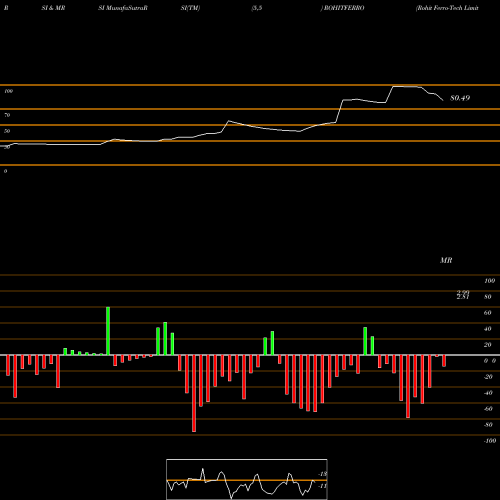Click the RSI end value 80.49
The width and height of the screenshot is (500, 500).
(x=460, y=98)
